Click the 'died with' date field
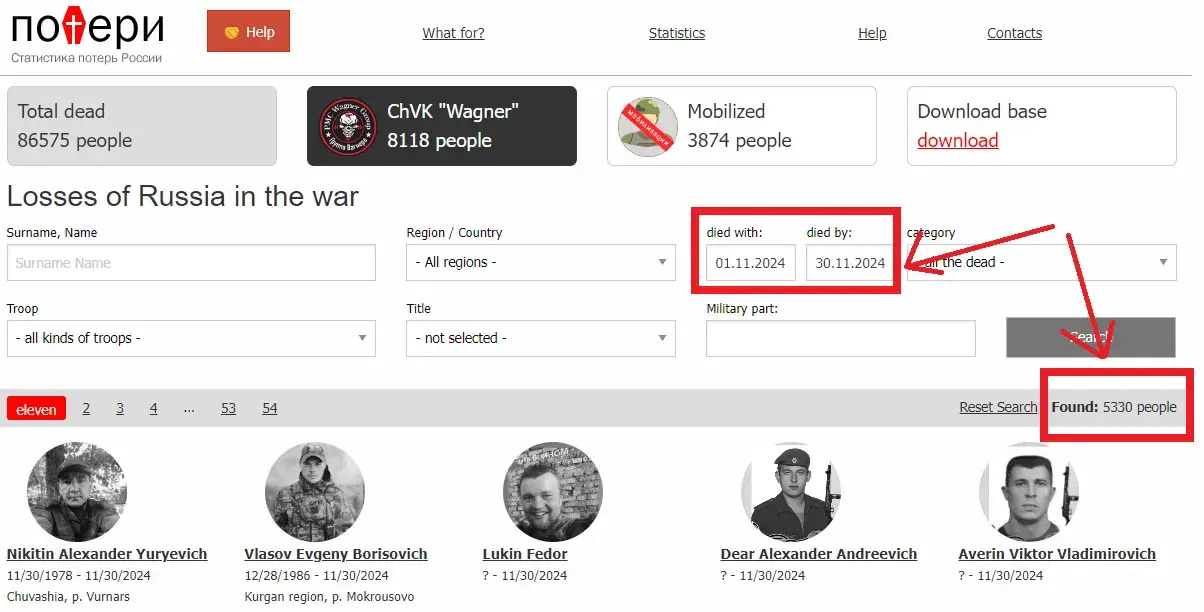 [751, 263]
